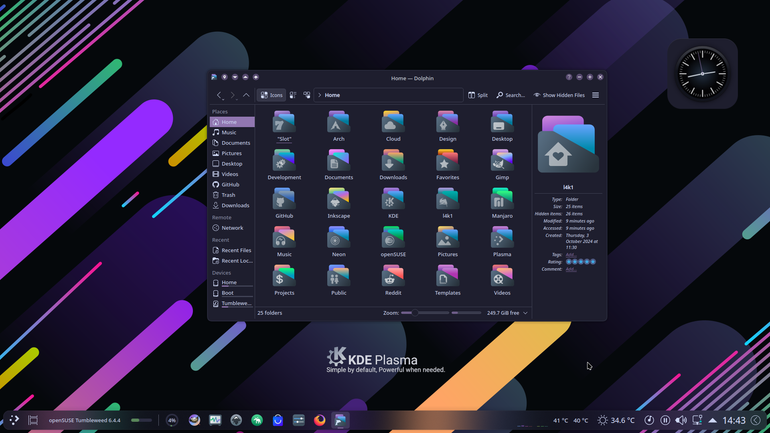Open the 14:43 digital clock

pyautogui.click(x=734, y=420)
